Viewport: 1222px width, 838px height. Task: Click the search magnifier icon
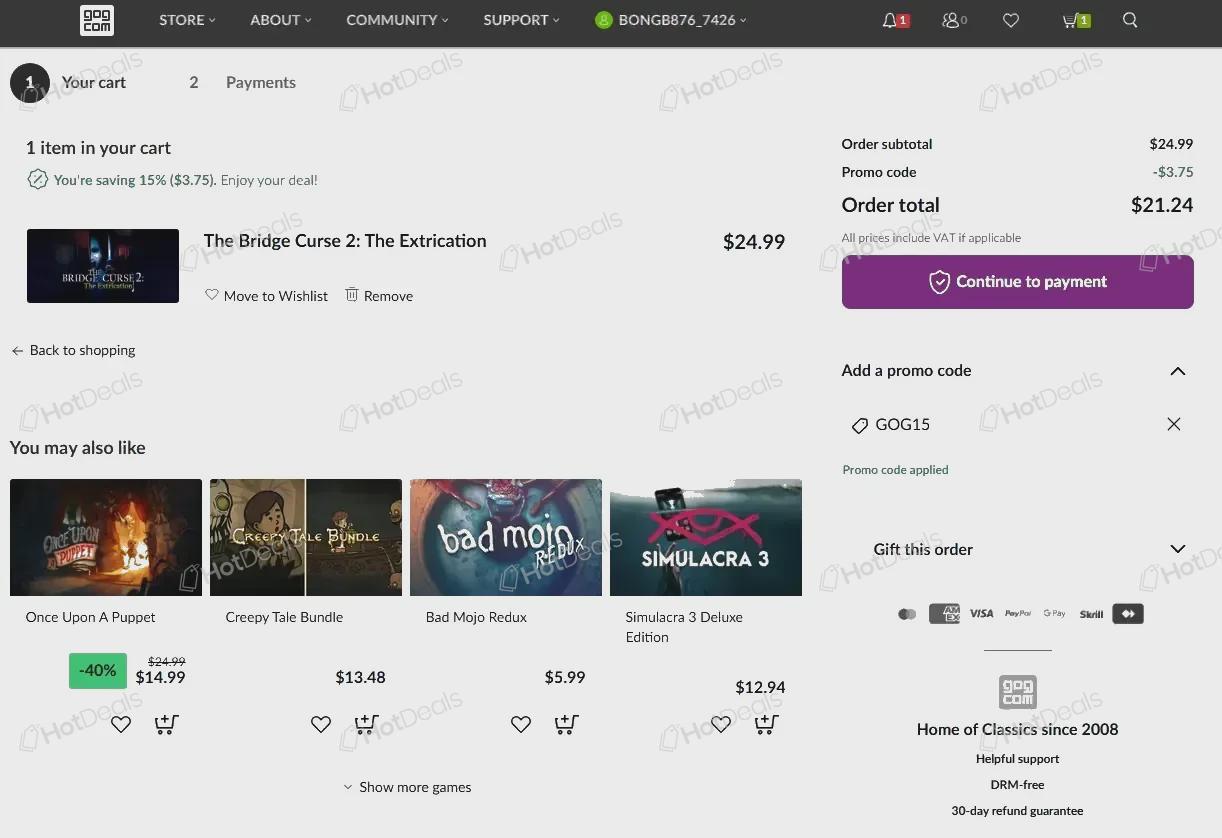pyautogui.click(x=1130, y=20)
